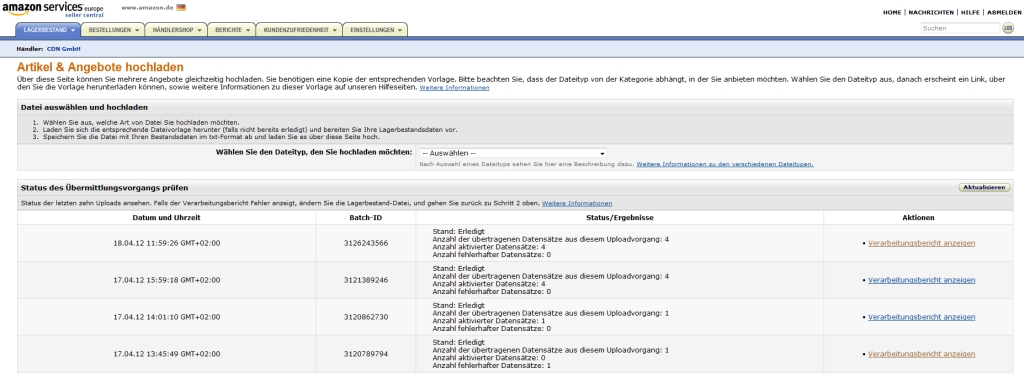Screen dimensions: 1024x374
Task: Click the www.amazon.de link
Action: click(147, 7)
